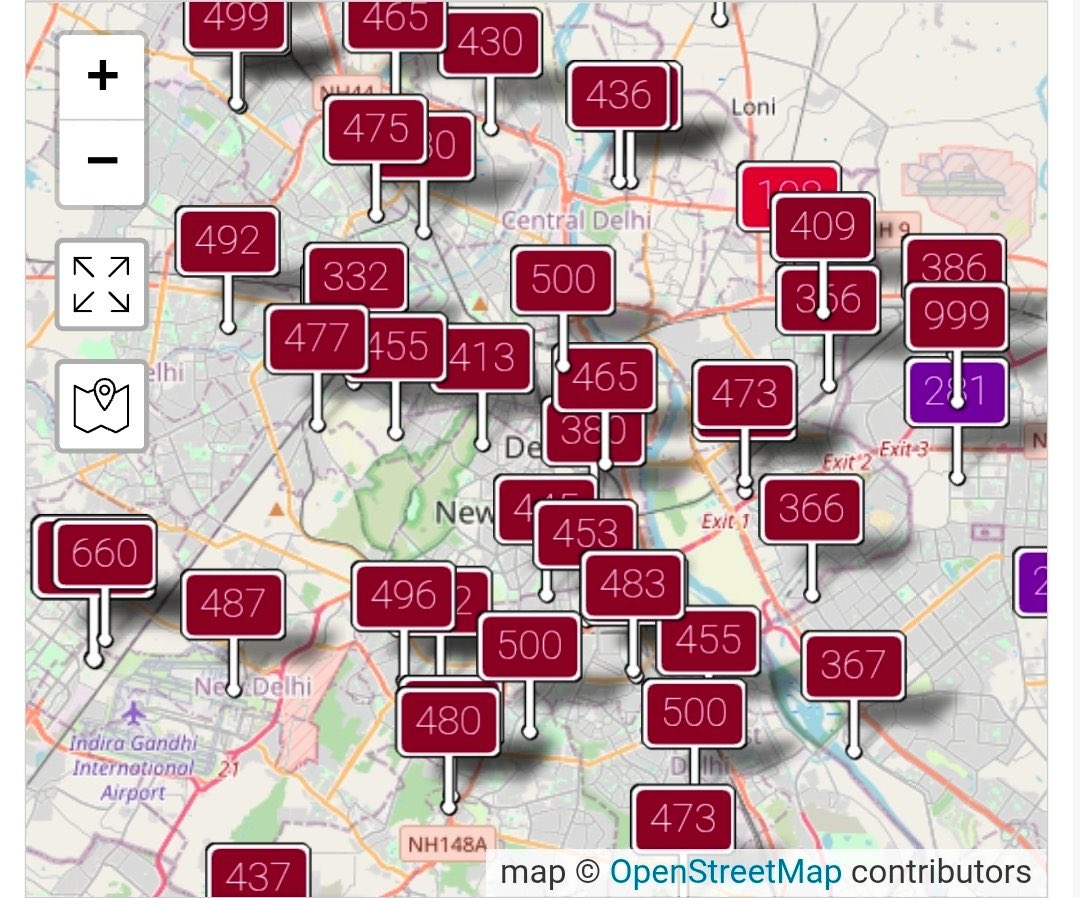Select the 480 air quality marker
This screenshot has height=898, width=1080.
(448, 722)
